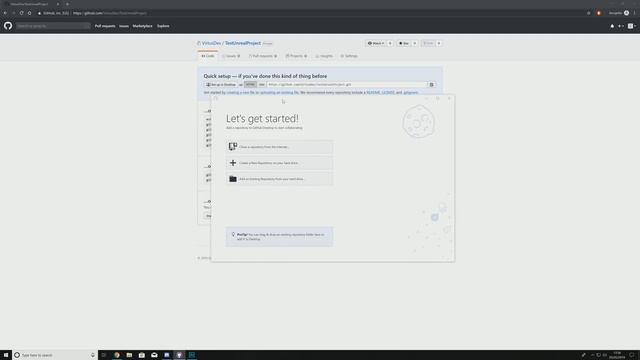Switch to the repository Issues tab
The width and height of the screenshot is (640, 360).
tap(231, 56)
